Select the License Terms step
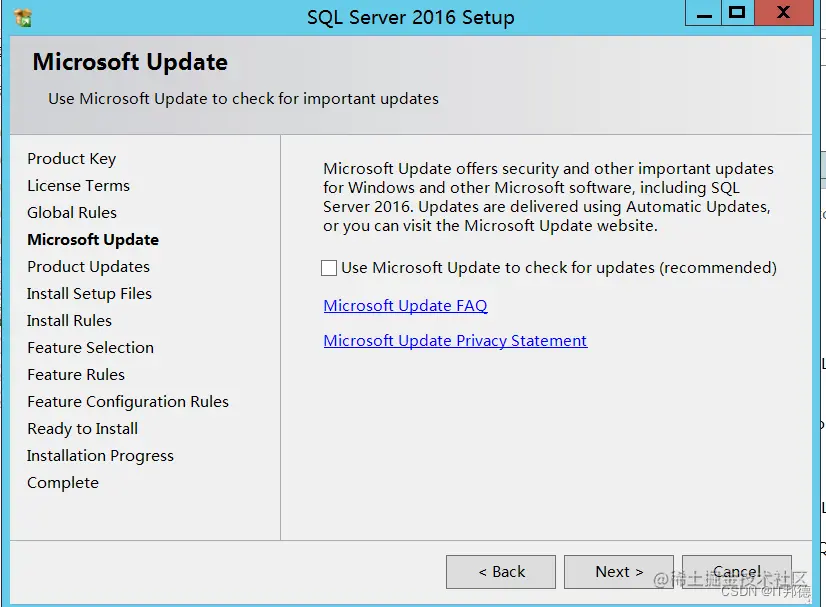The height and width of the screenshot is (607, 826). tap(78, 185)
